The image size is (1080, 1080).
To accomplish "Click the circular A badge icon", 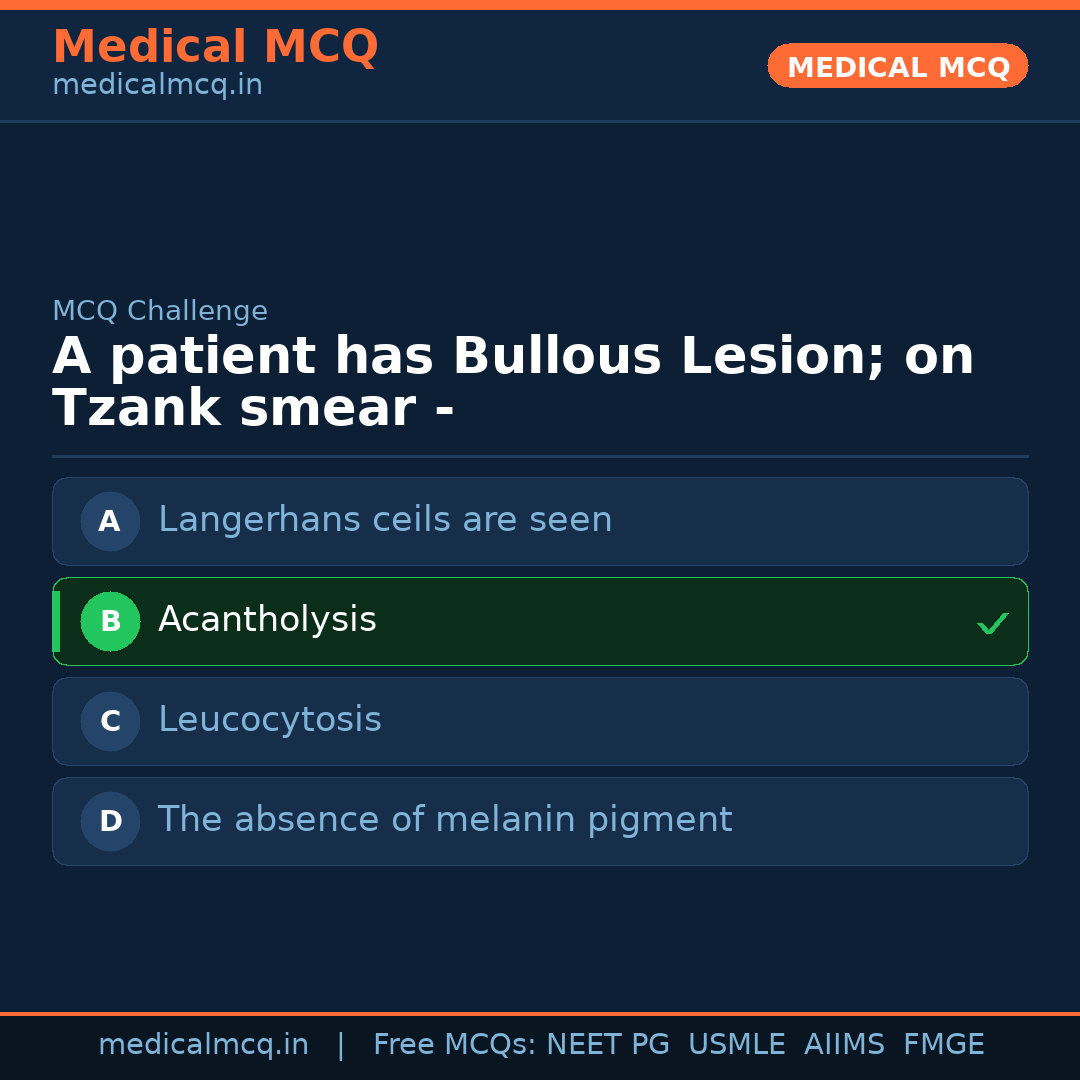I will pyautogui.click(x=110, y=521).
